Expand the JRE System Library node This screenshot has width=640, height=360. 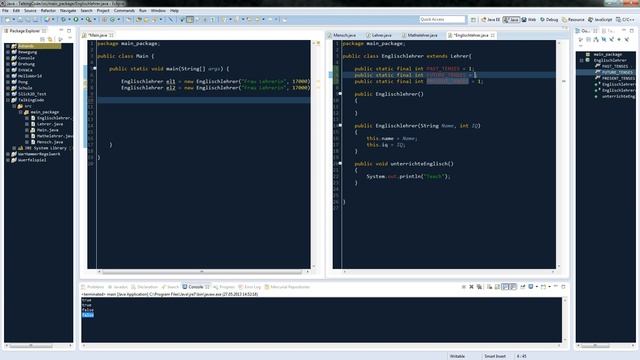(14, 148)
